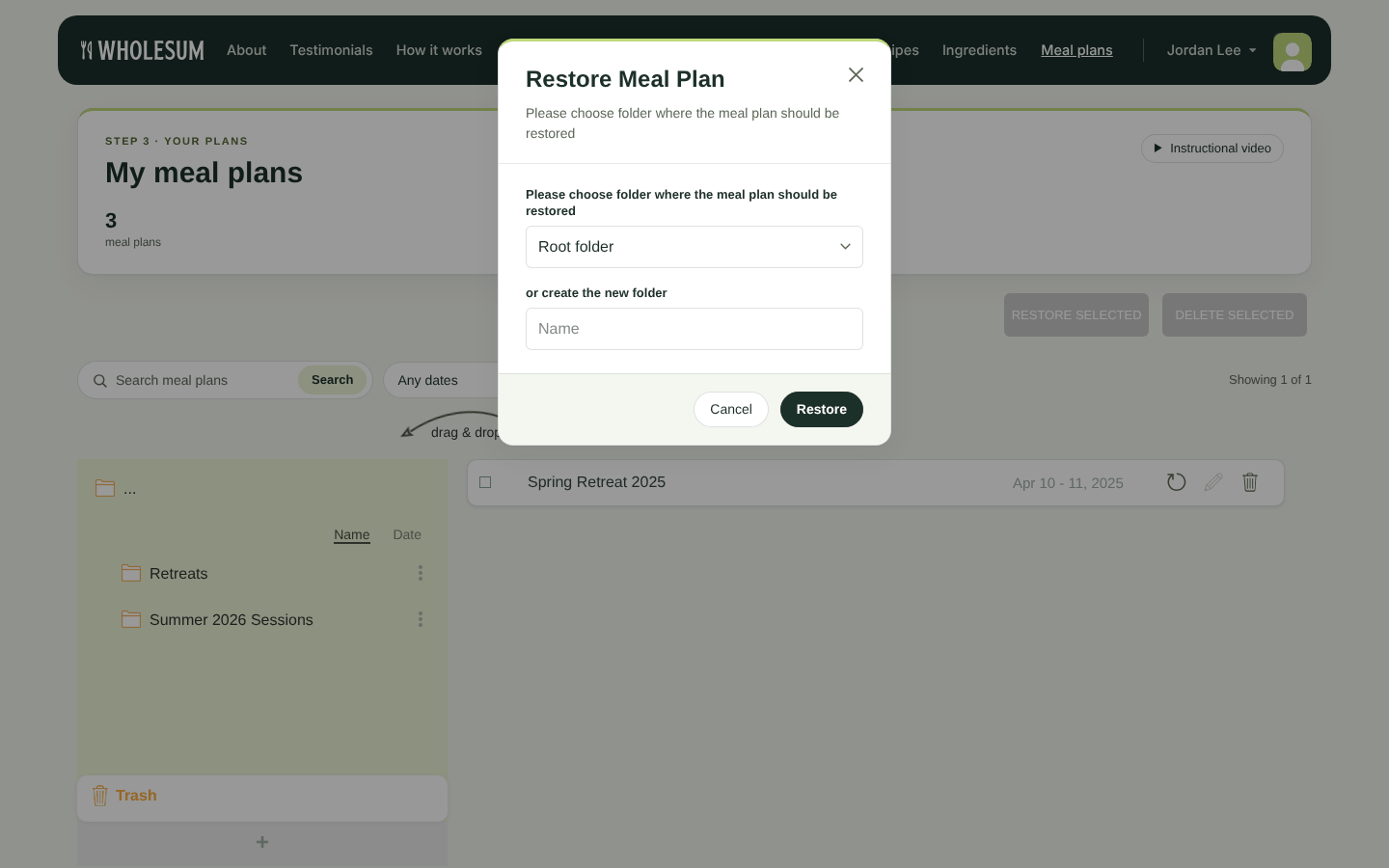Tick the Spring Retreat 2025 checkbox
Screen dimensions: 1389x868
pos(485,482)
